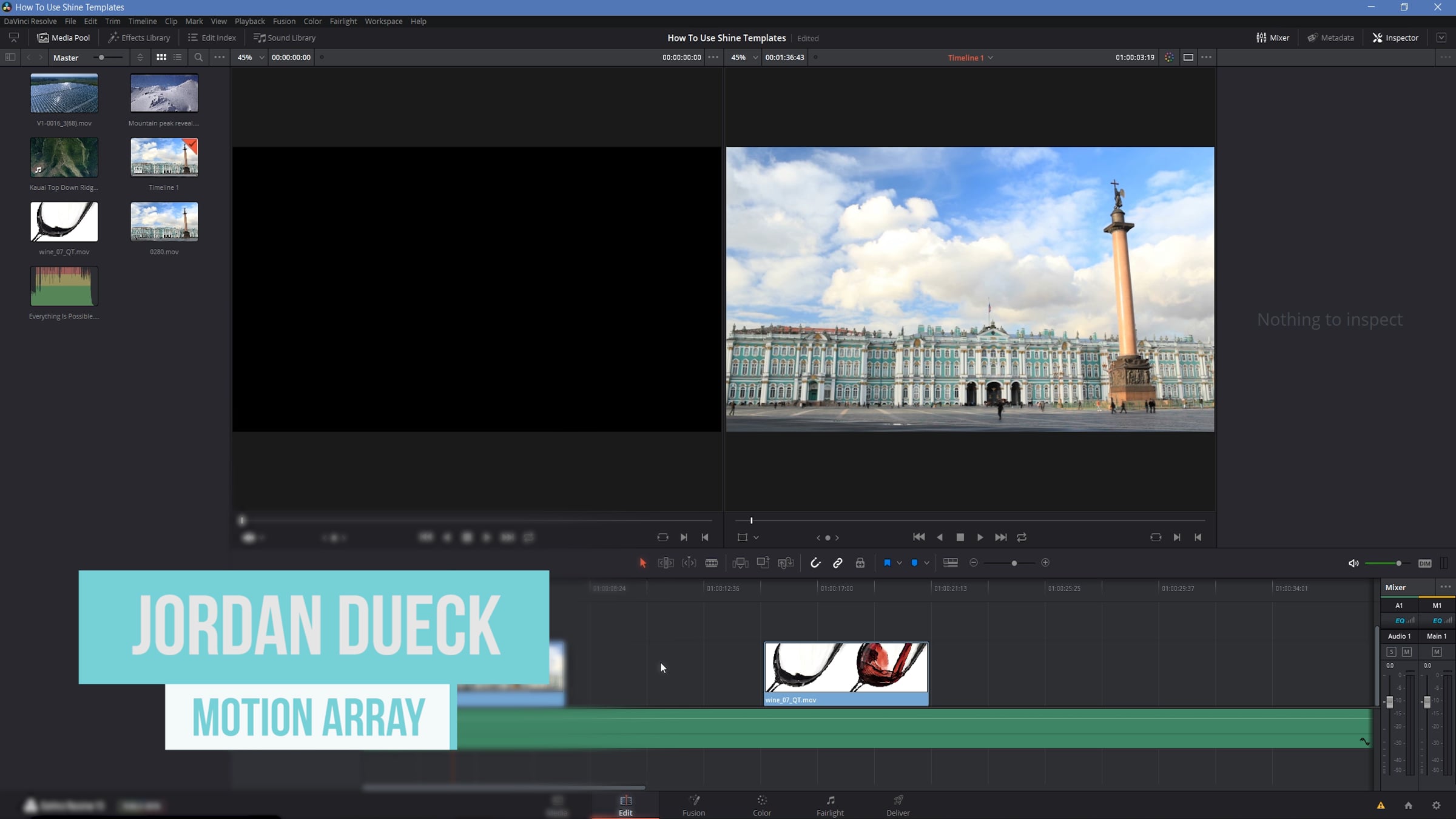Switch media pool to list view
Image resolution: width=1456 pixels, height=819 pixels.
178,58
